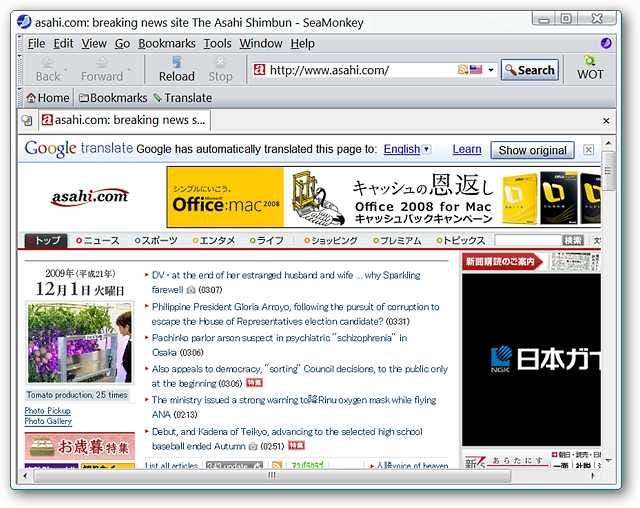Open the Photo Gallery link

point(48,421)
